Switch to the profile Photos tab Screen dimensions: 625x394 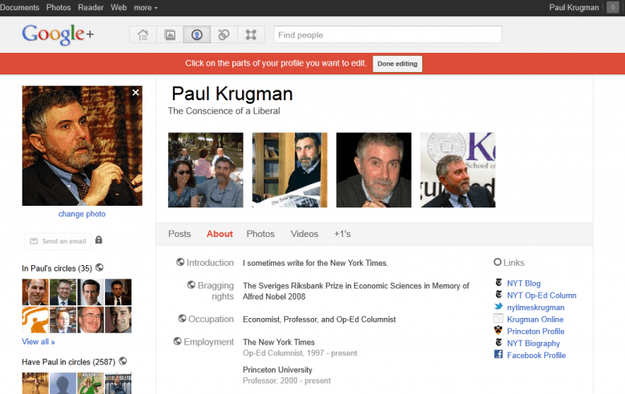pyautogui.click(x=260, y=234)
